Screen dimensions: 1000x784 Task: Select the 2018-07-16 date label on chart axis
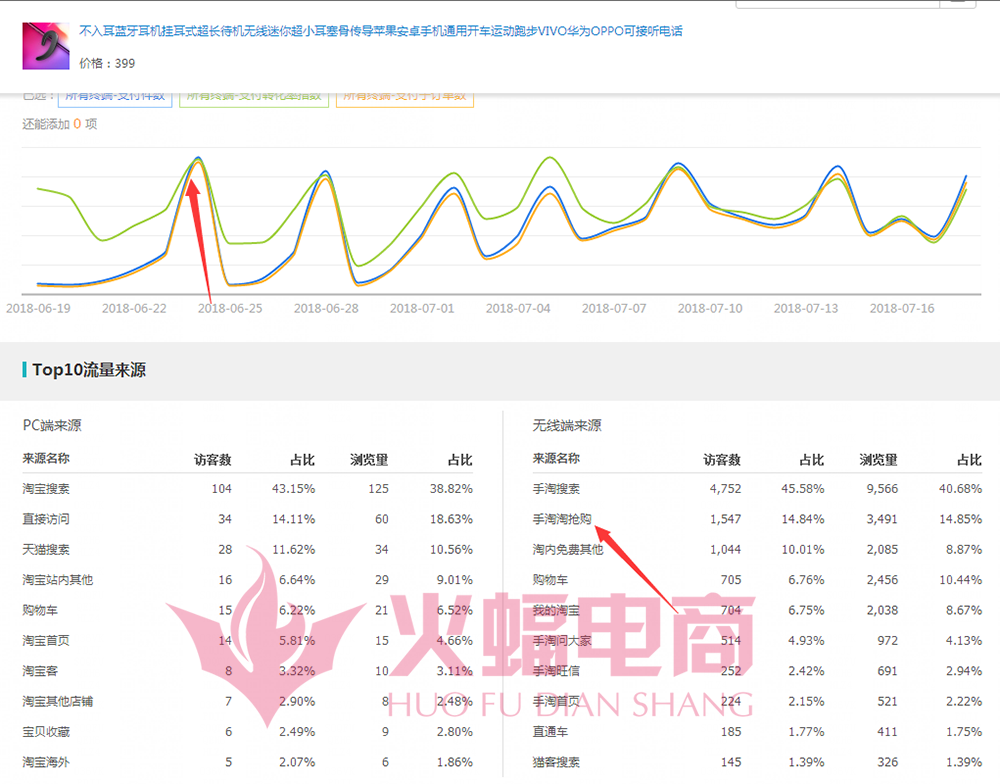click(902, 309)
